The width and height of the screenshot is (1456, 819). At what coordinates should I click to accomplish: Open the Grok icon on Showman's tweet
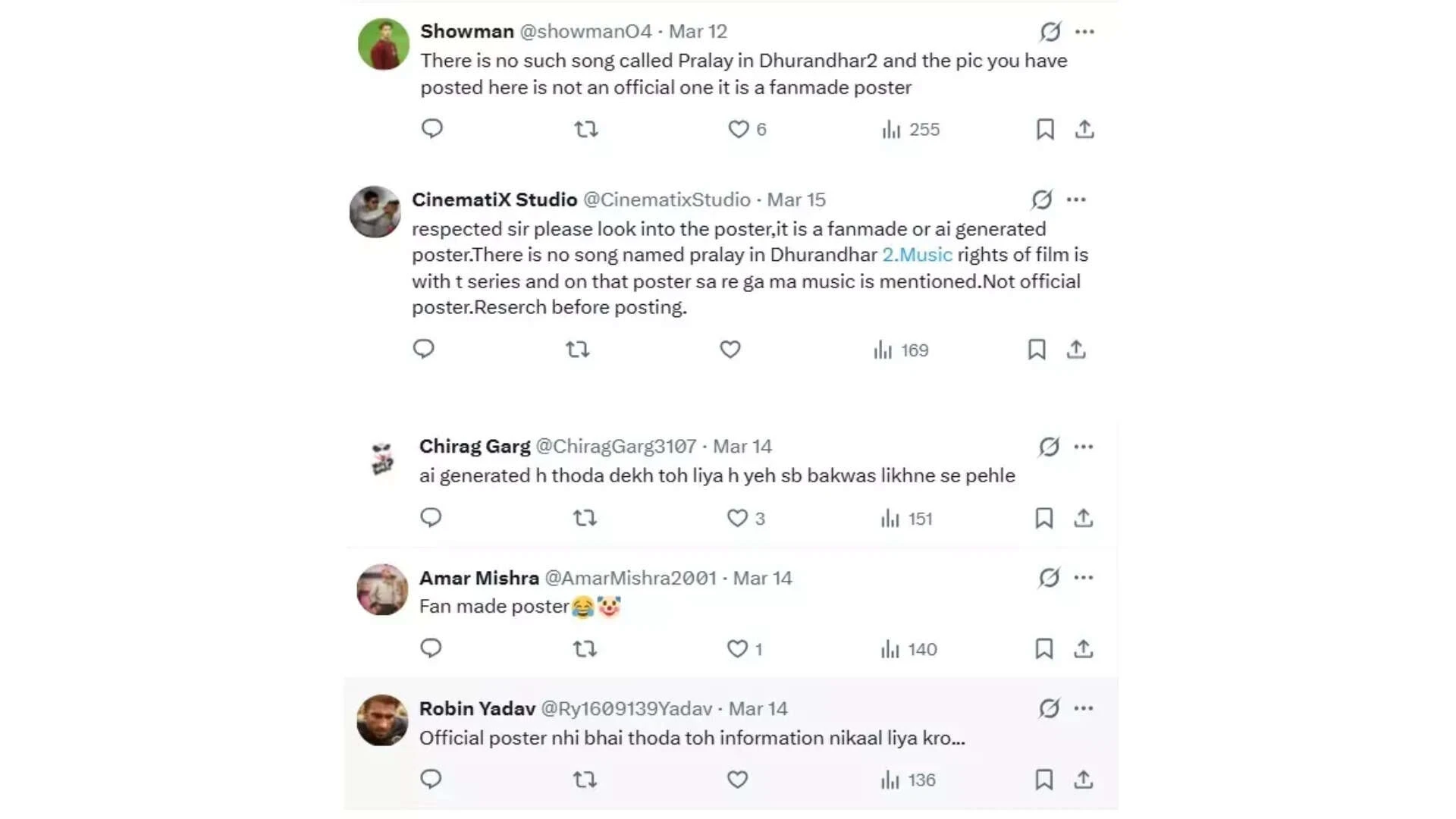click(1050, 32)
